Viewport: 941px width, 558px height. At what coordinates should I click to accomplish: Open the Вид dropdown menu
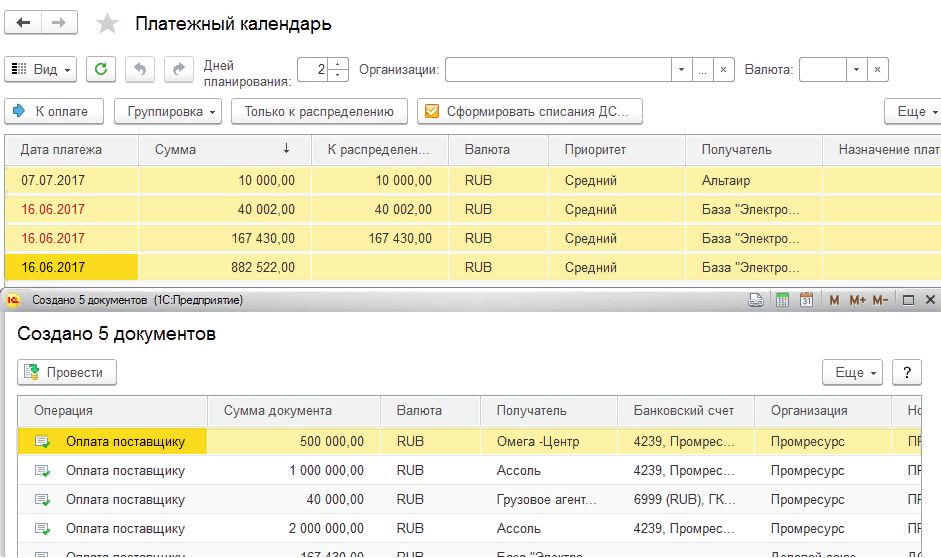pyautogui.click(x=41, y=69)
